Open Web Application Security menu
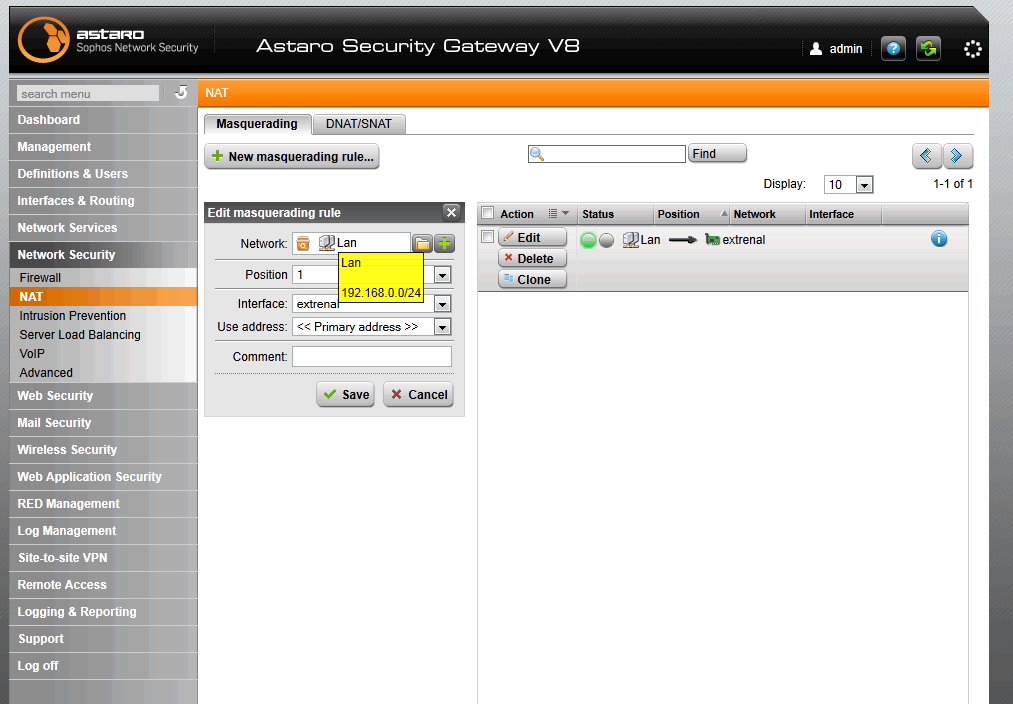This screenshot has height=704, width=1013. [x=103, y=477]
